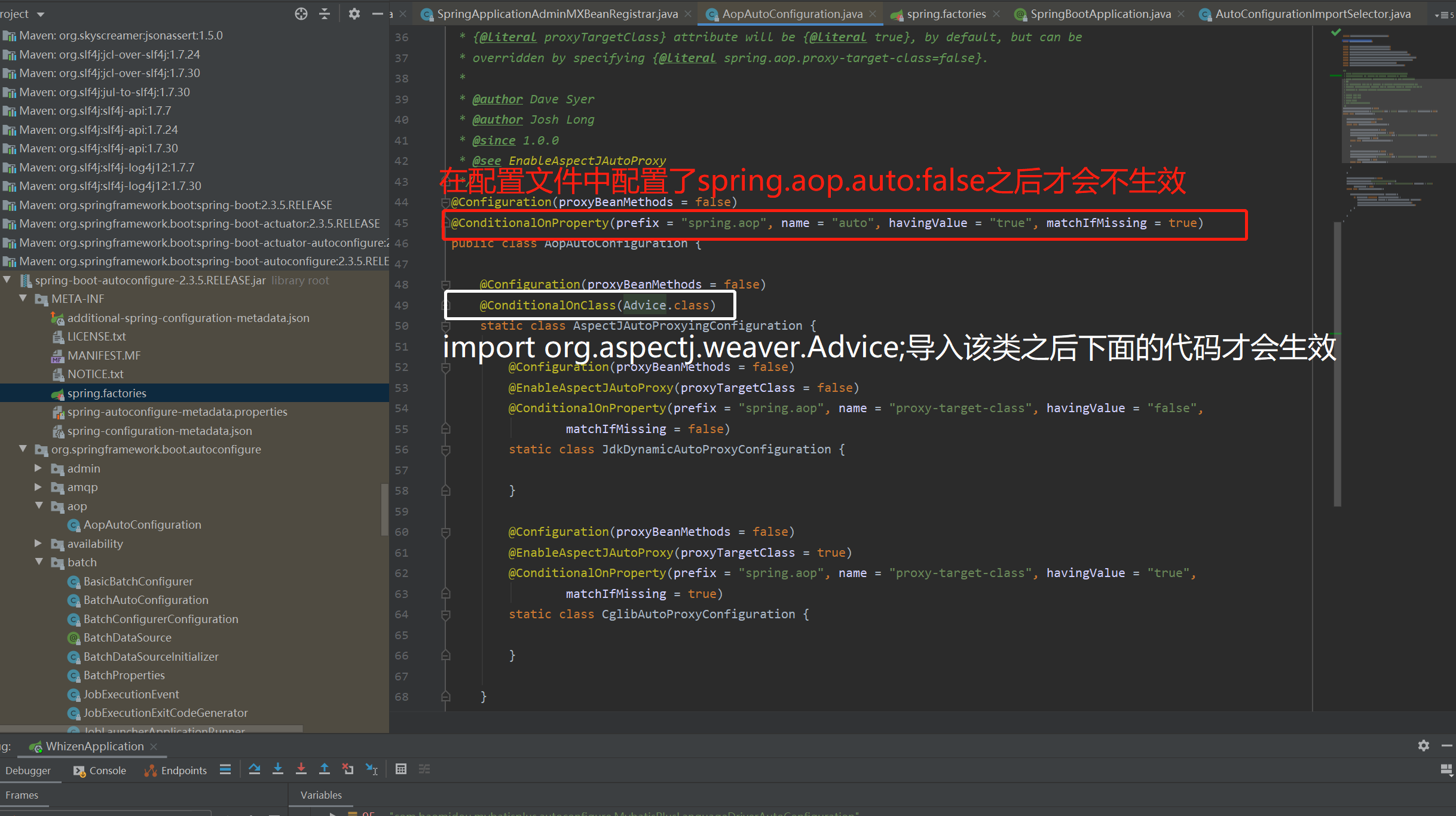Collapse the aop package
The height and width of the screenshot is (816, 1456).
(x=39, y=505)
